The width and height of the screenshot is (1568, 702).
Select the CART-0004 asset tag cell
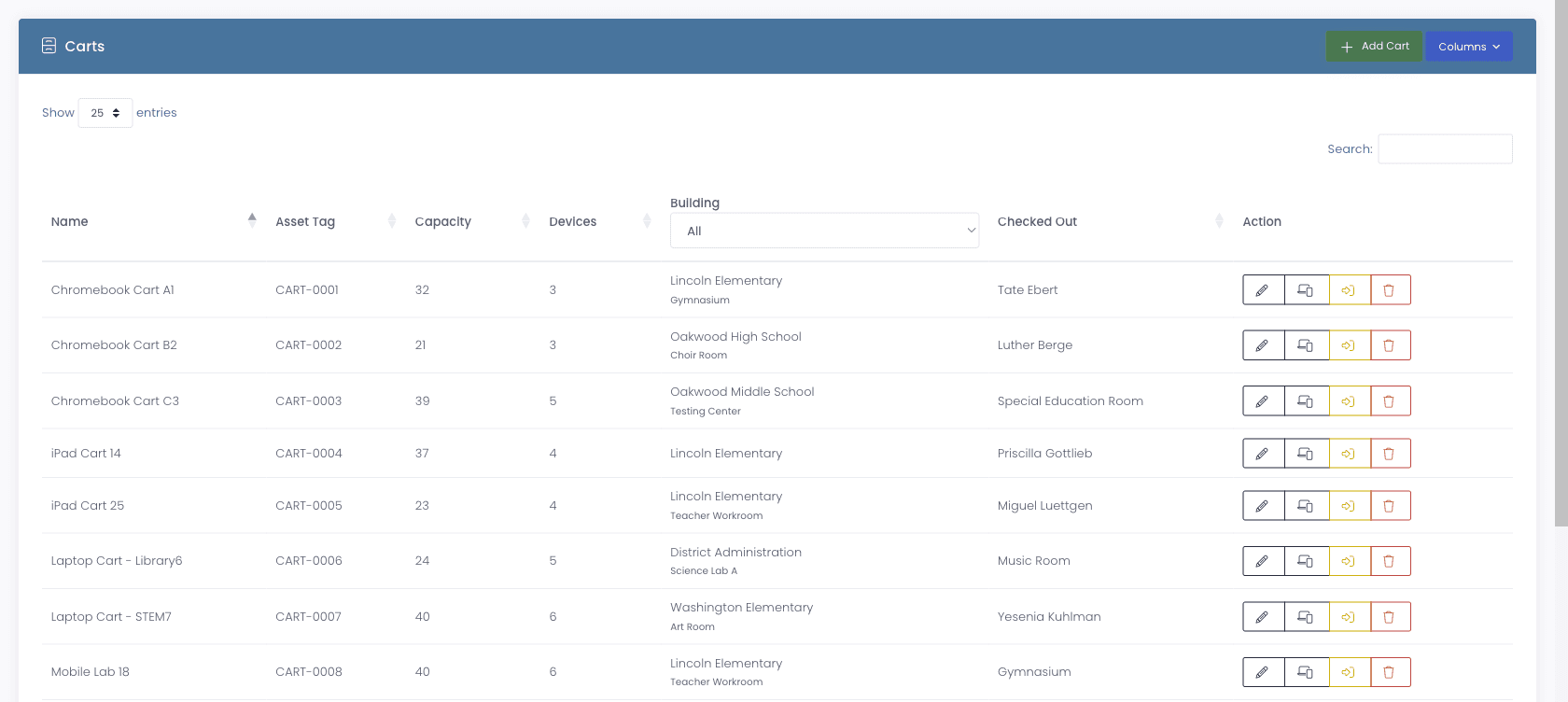pos(309,454)
